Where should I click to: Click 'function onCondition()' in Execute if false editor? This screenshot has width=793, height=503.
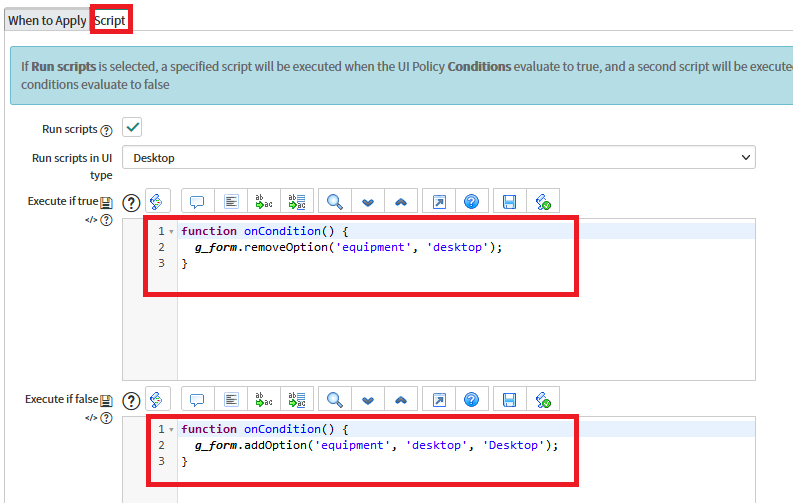coord(257,429)
